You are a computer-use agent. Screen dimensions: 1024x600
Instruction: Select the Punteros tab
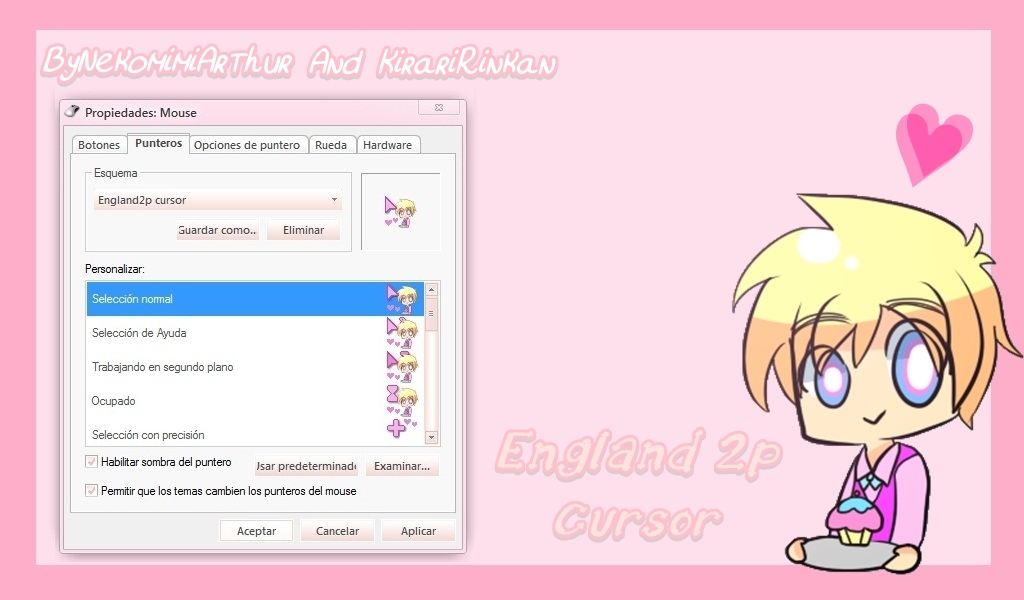coord(158,143)
